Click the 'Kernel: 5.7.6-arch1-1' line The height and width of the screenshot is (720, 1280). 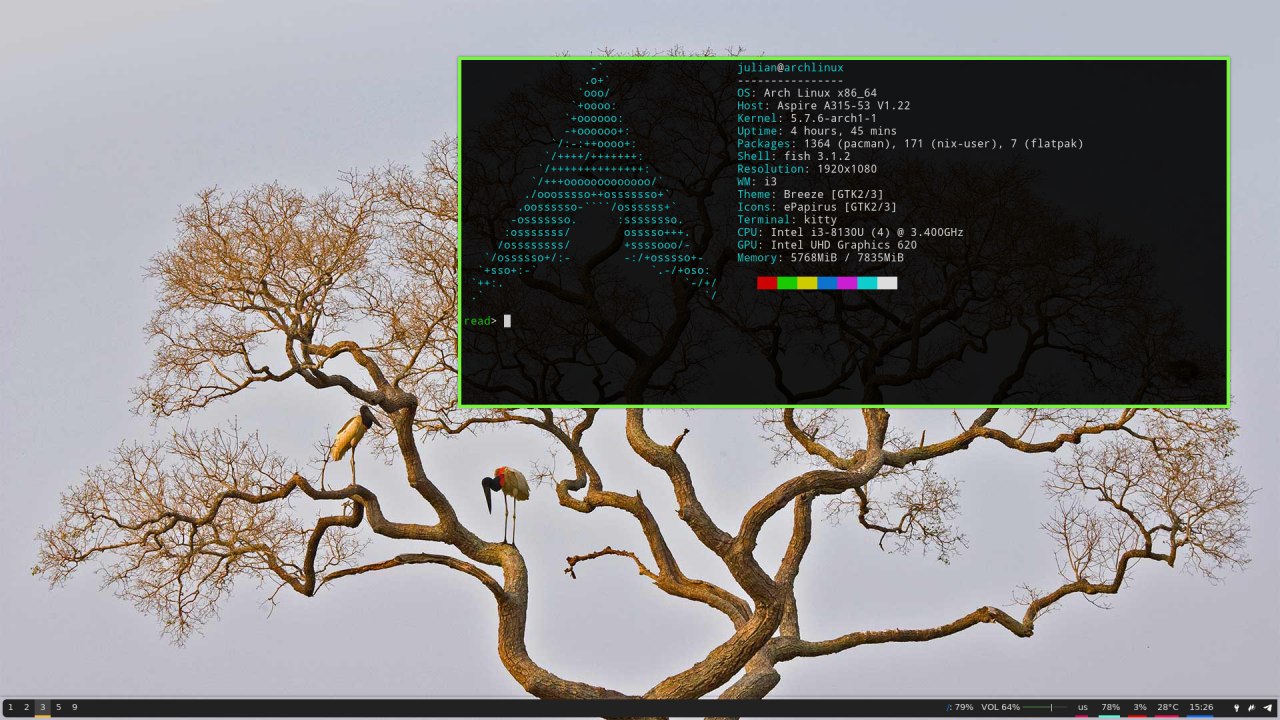click(x=807, y=118)
